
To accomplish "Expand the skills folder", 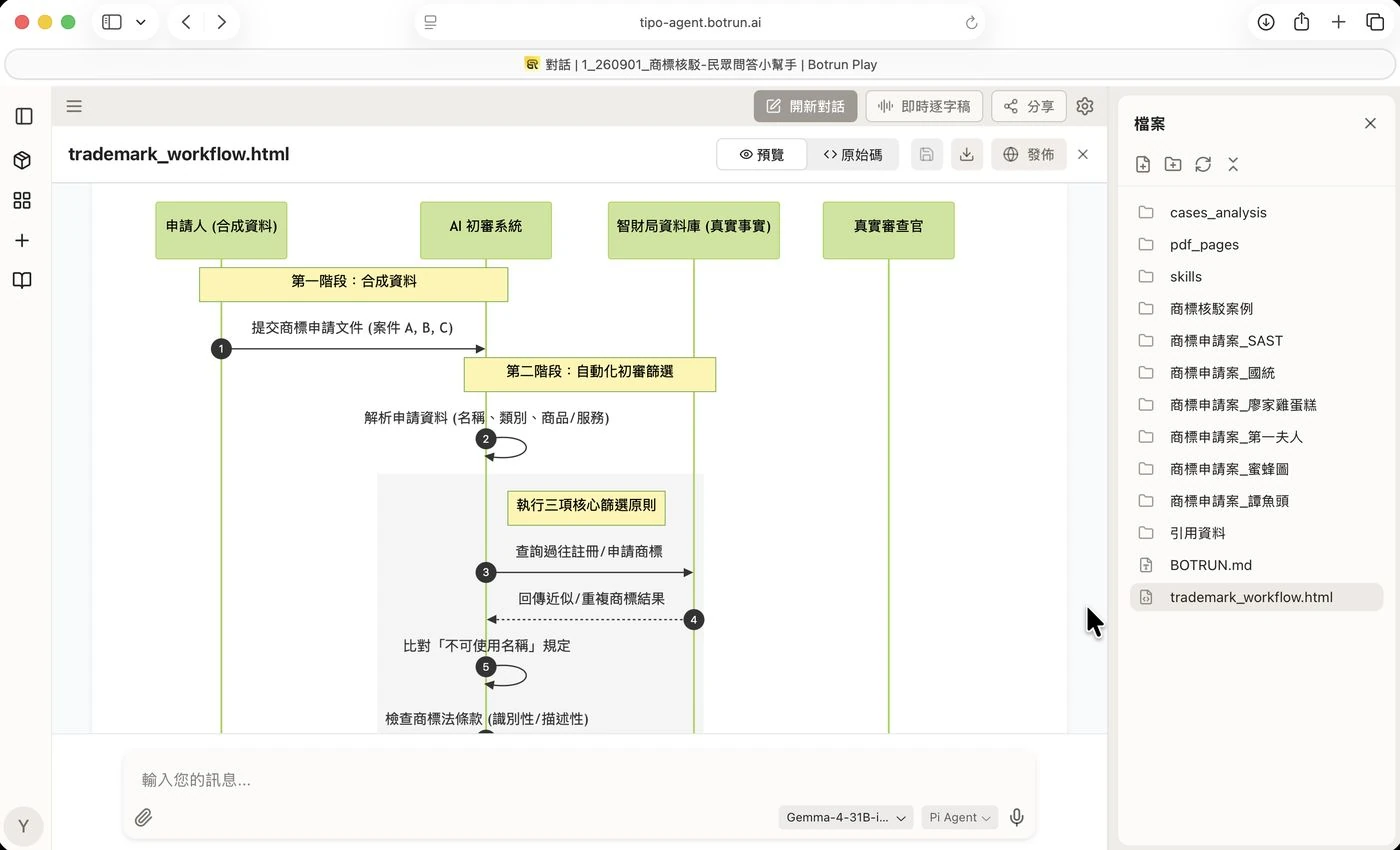I will (x=1257, y=276).
